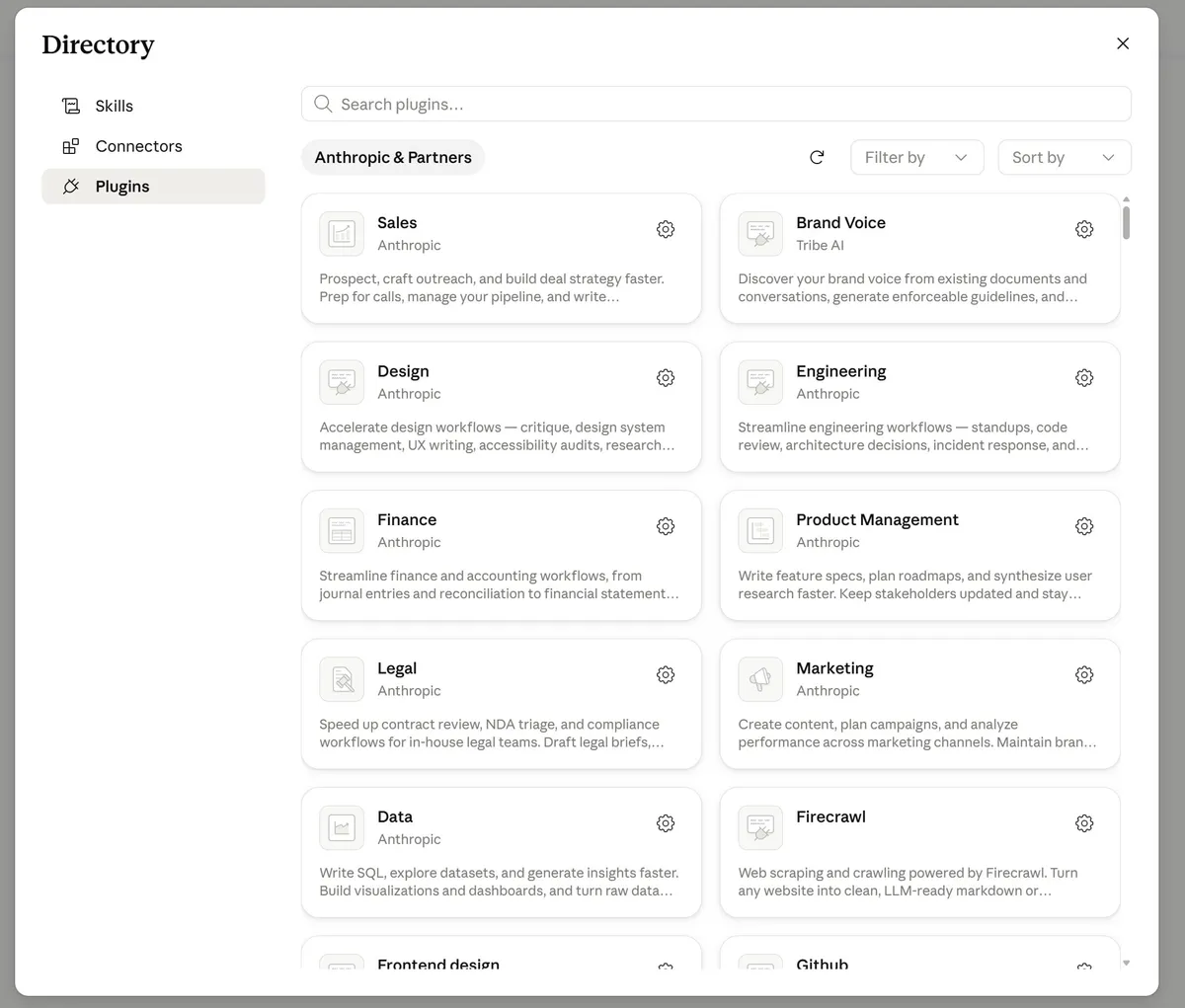Click the gear icon for Brand Voice

pos(1084,229)
